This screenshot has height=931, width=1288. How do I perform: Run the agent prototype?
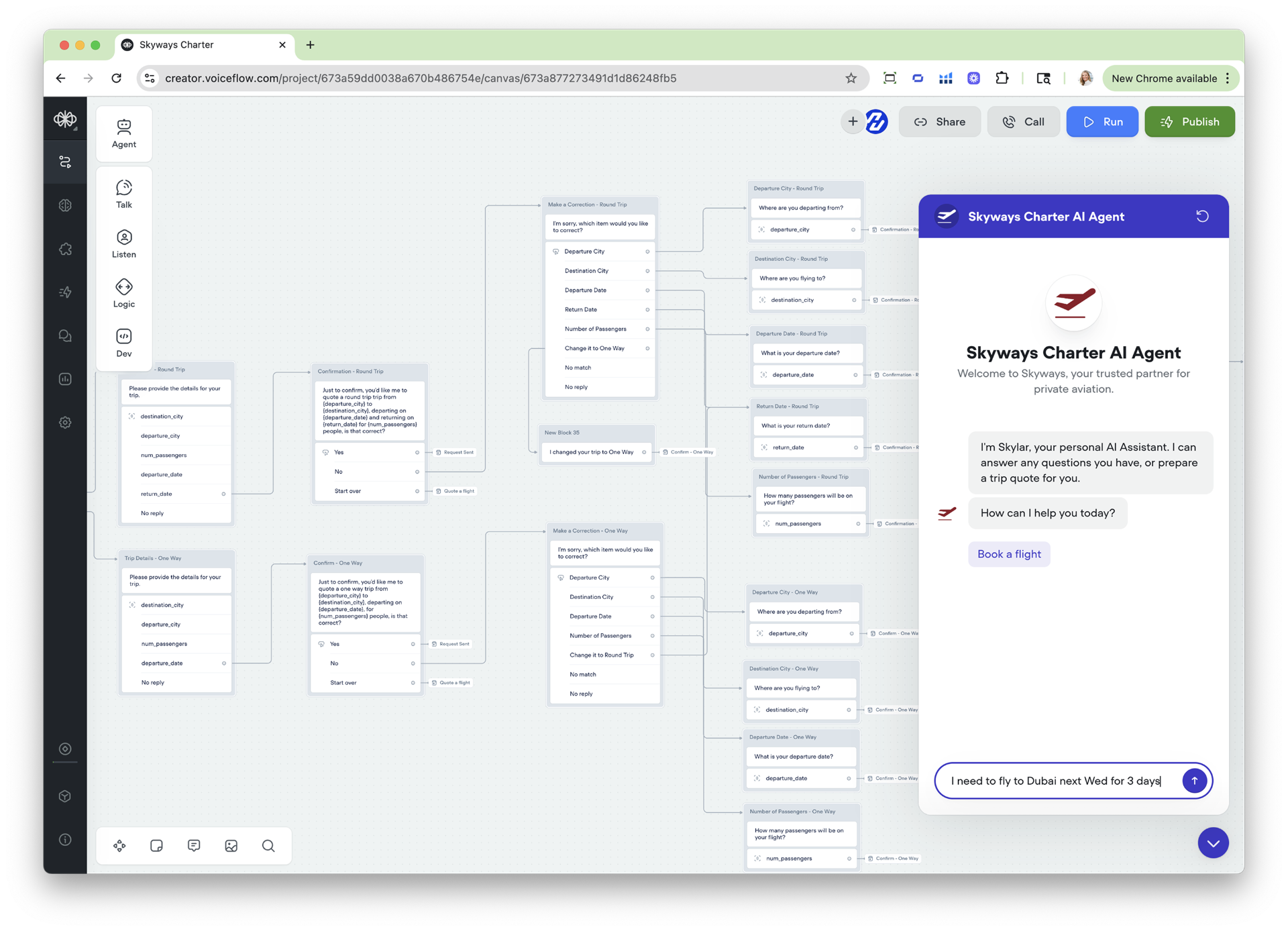1102,121
